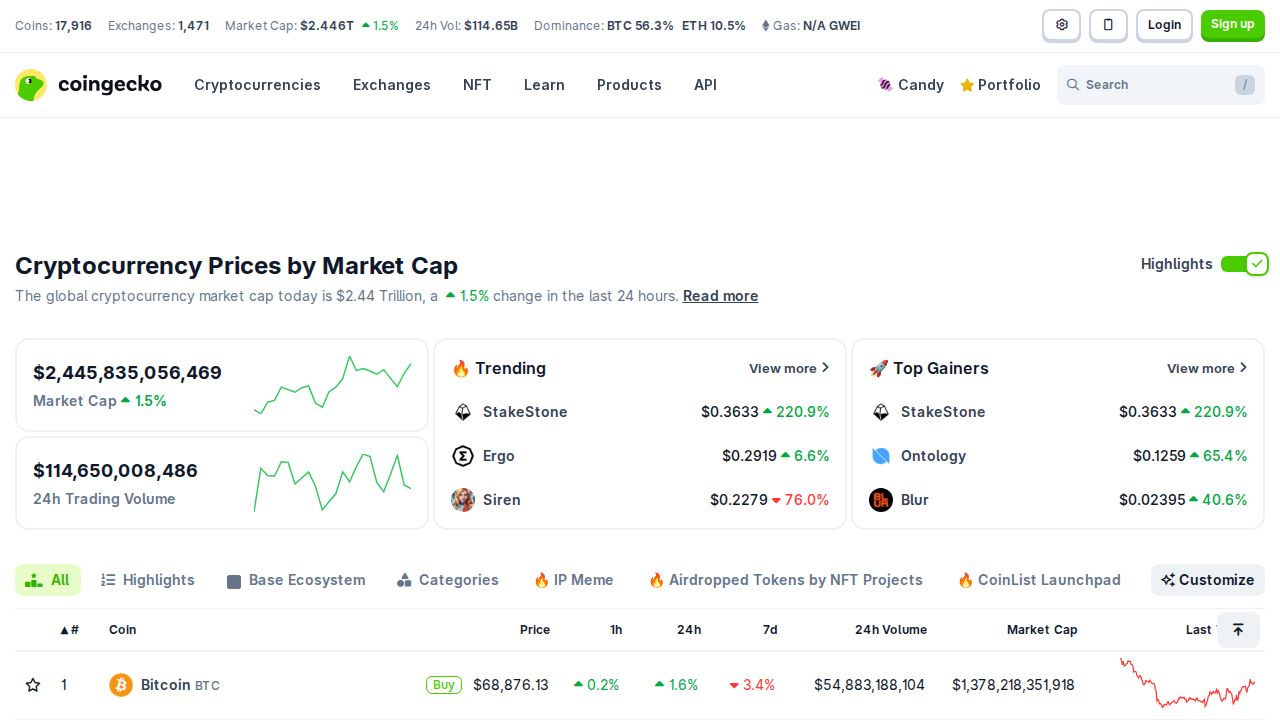Open the Learn menu

click(x=544, y=85)
